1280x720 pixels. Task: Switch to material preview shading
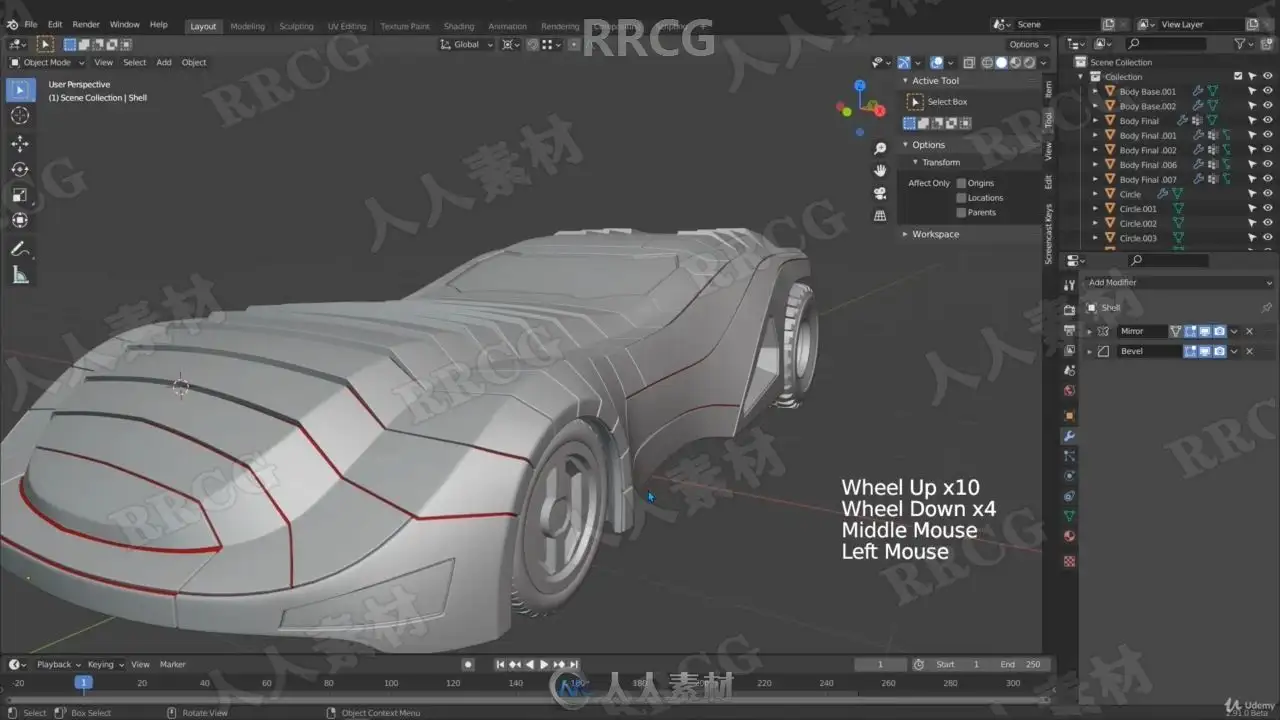pos(1016,62)
